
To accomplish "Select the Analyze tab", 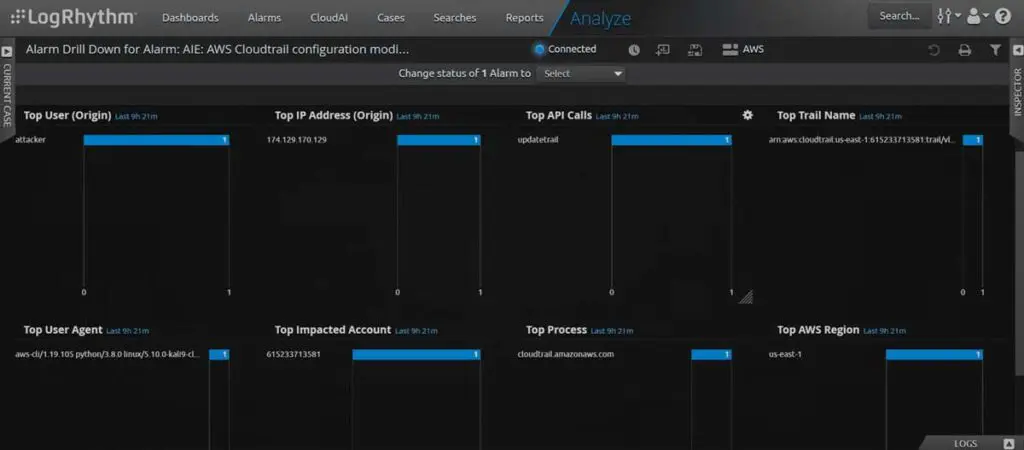I will pyautogui.click(x=600, y=18).
